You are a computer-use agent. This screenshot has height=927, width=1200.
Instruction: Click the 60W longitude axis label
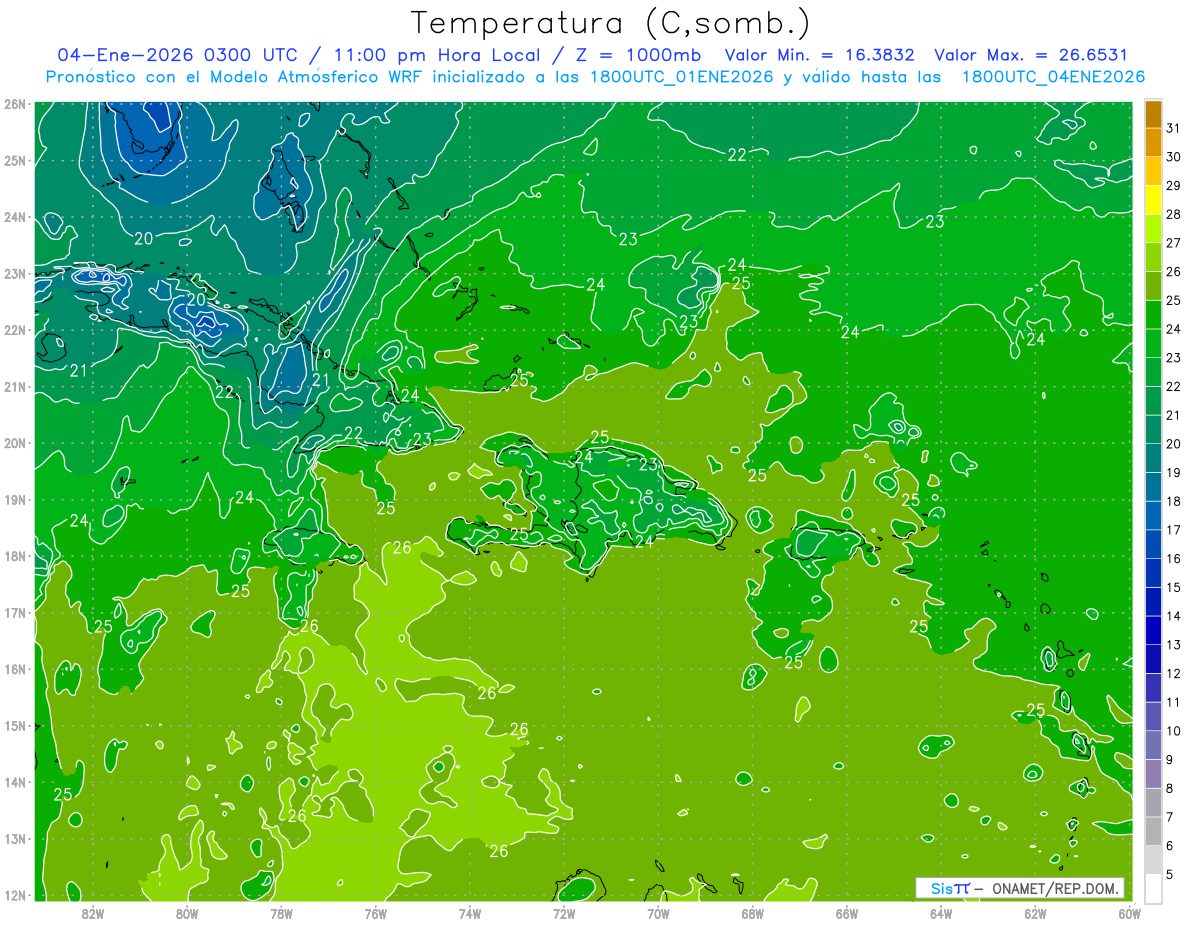tap(1130, 912)
